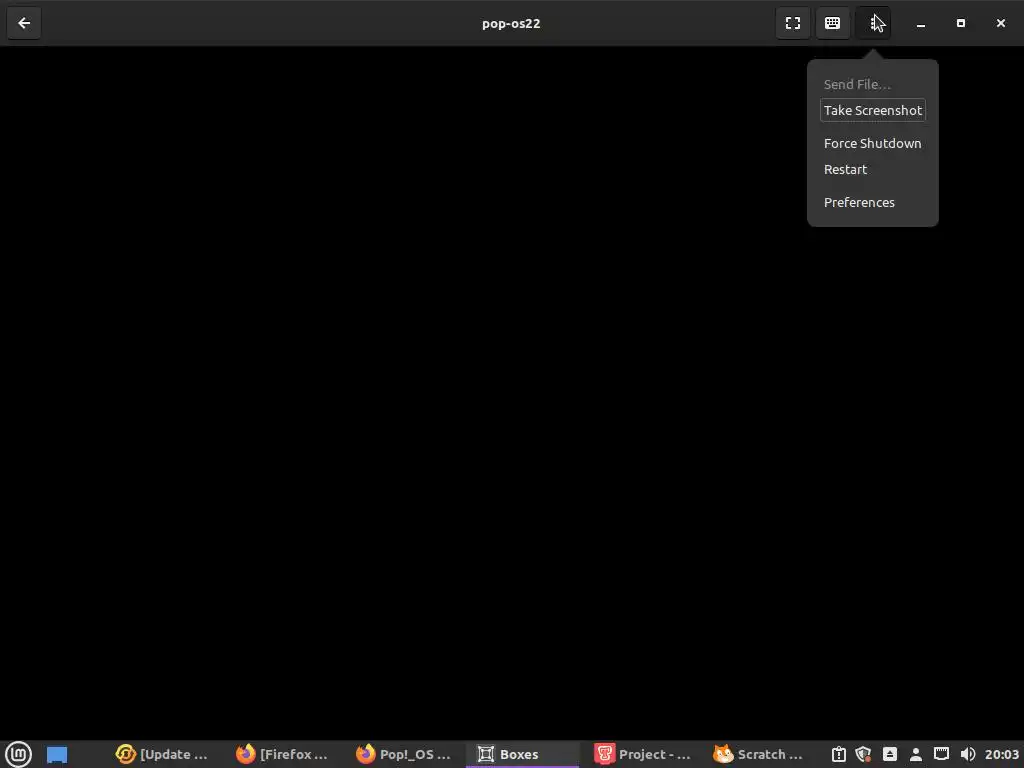Enter fullscreen mode for pop-os22

click(793, 24)
